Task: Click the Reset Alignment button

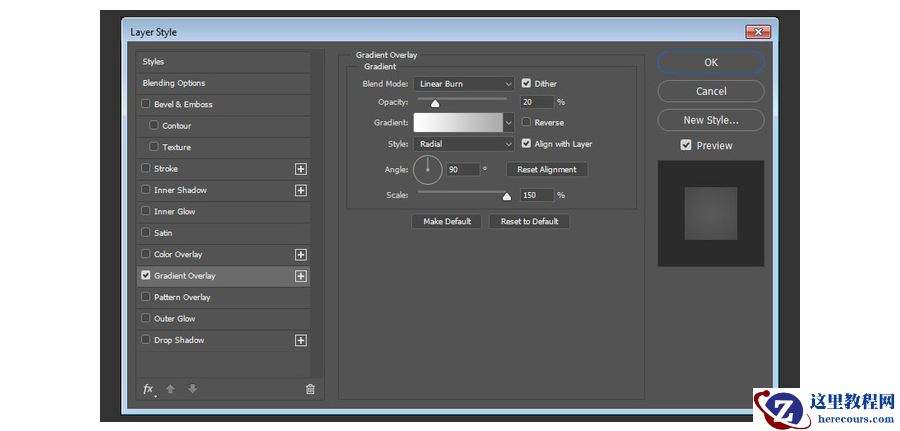Action: (546, 170)
